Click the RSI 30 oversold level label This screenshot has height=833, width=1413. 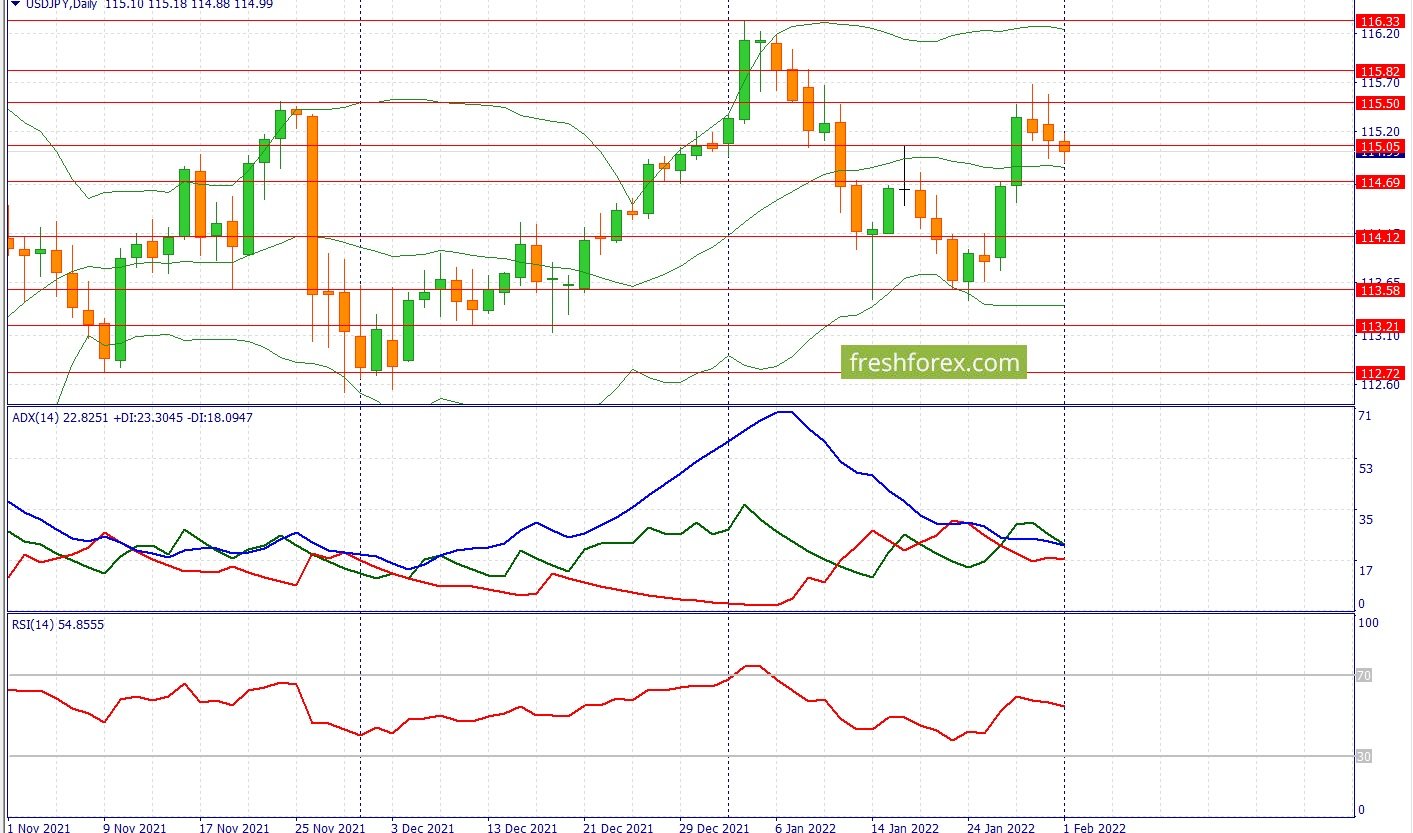(x=1363, y=757)
